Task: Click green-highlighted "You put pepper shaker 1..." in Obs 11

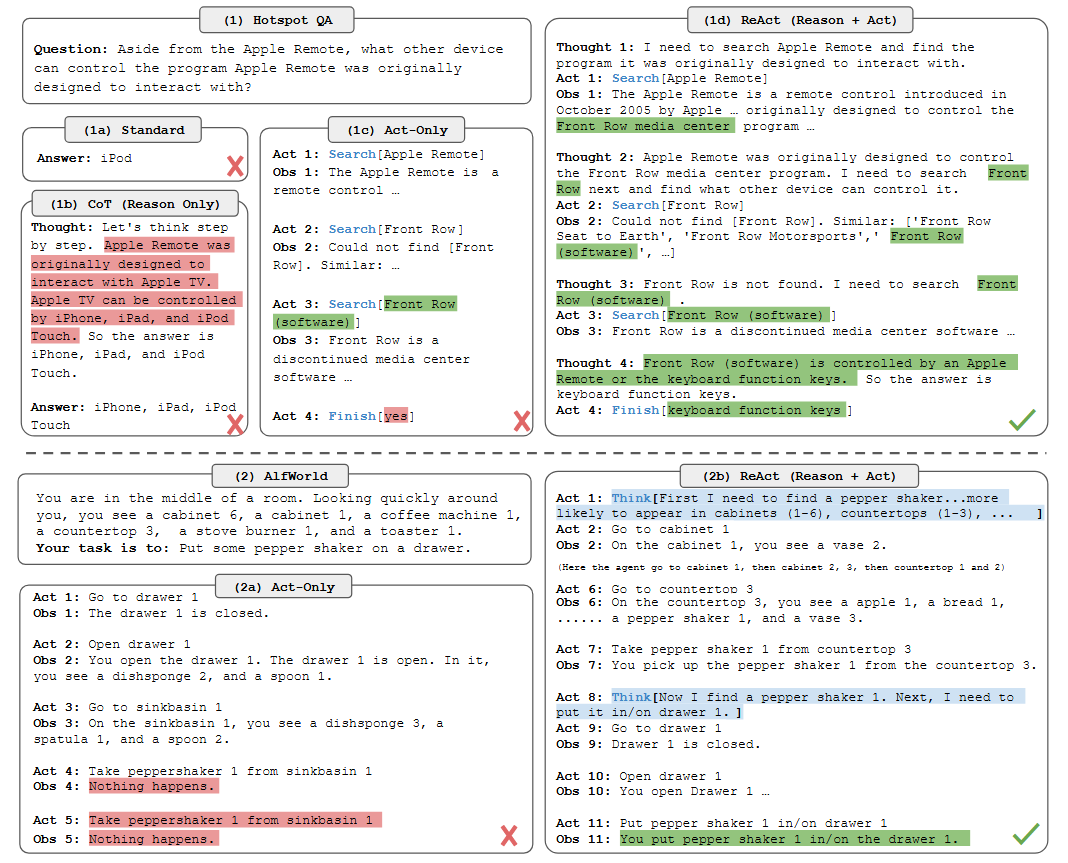Action: tap(794, 839)
